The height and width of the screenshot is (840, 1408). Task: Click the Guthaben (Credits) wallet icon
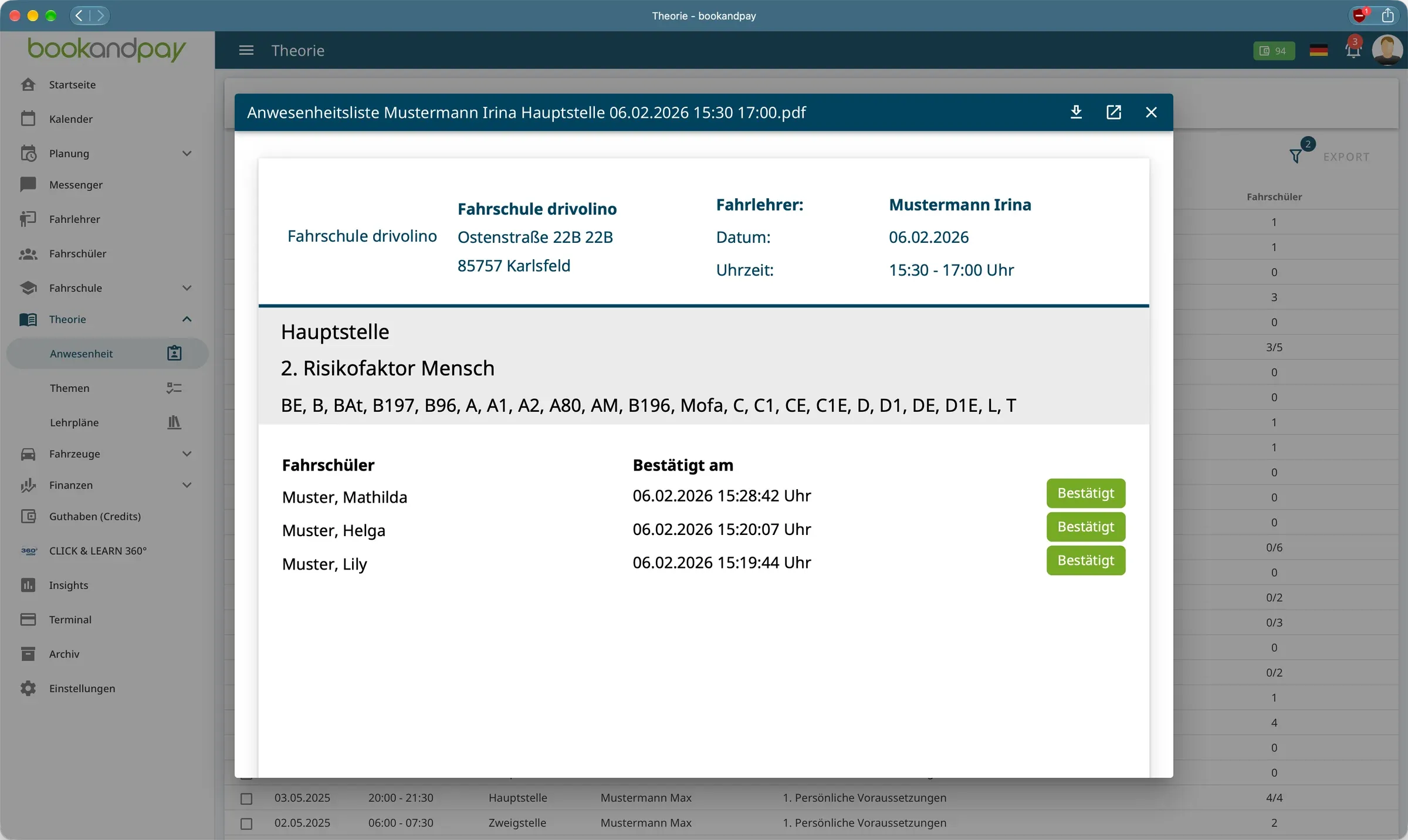28,516
